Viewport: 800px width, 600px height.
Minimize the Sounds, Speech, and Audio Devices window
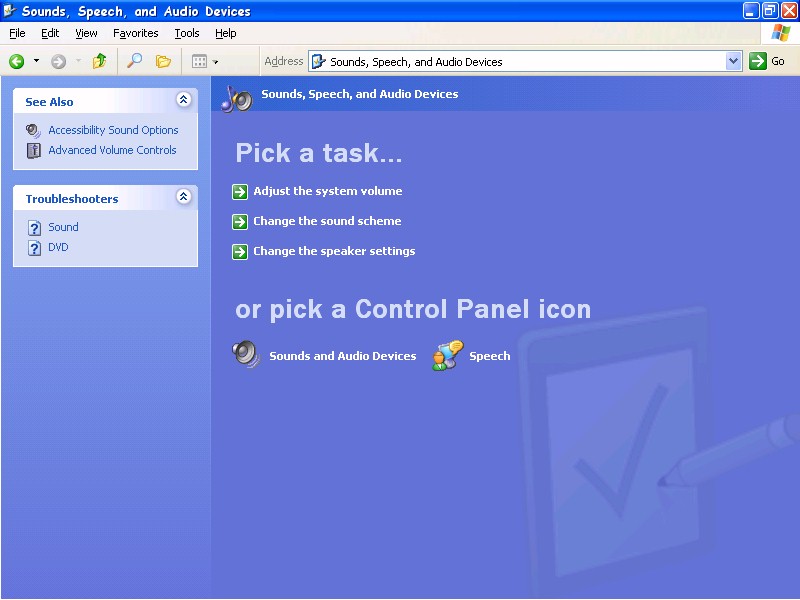pos(750,11)
